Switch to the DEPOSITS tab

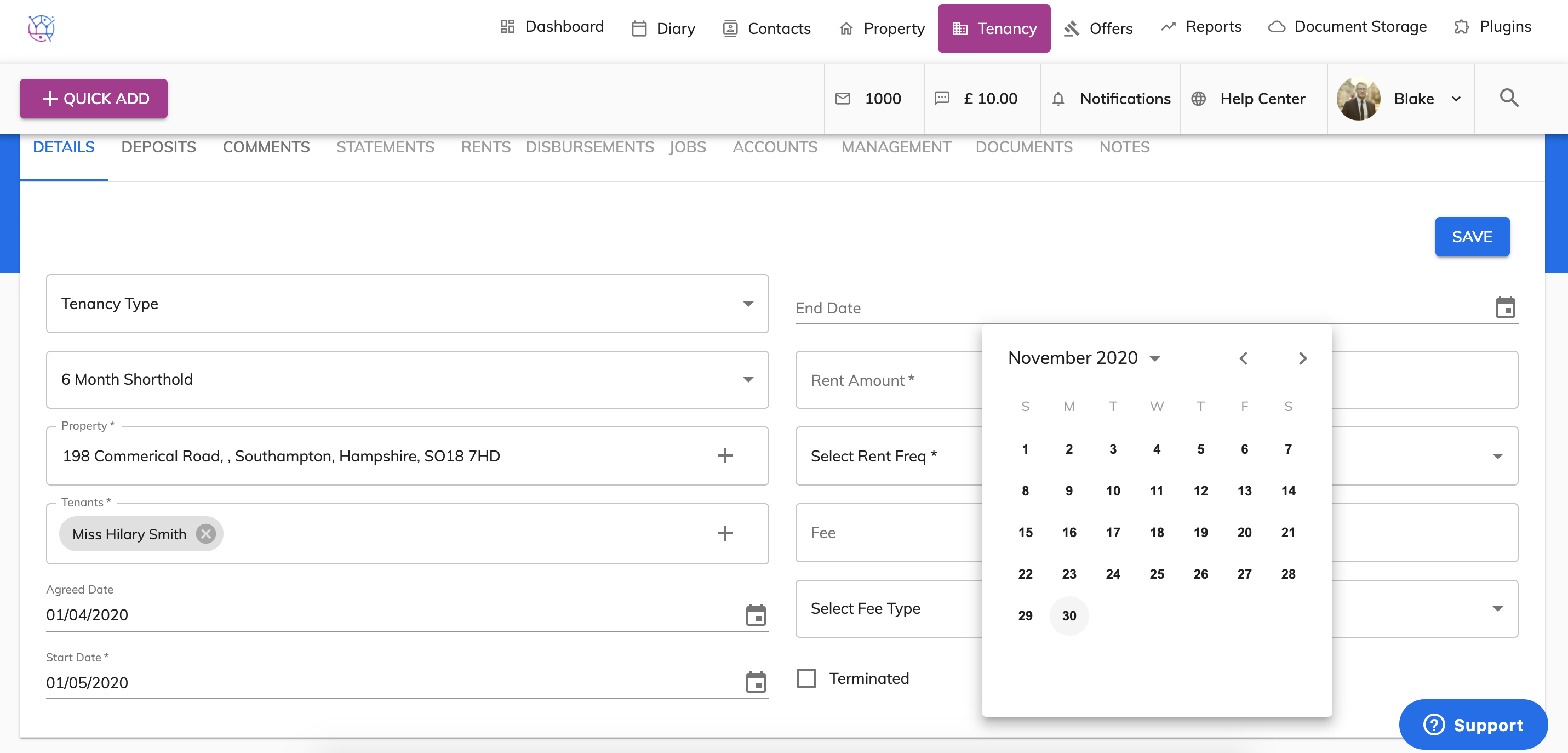click(158, 147)
